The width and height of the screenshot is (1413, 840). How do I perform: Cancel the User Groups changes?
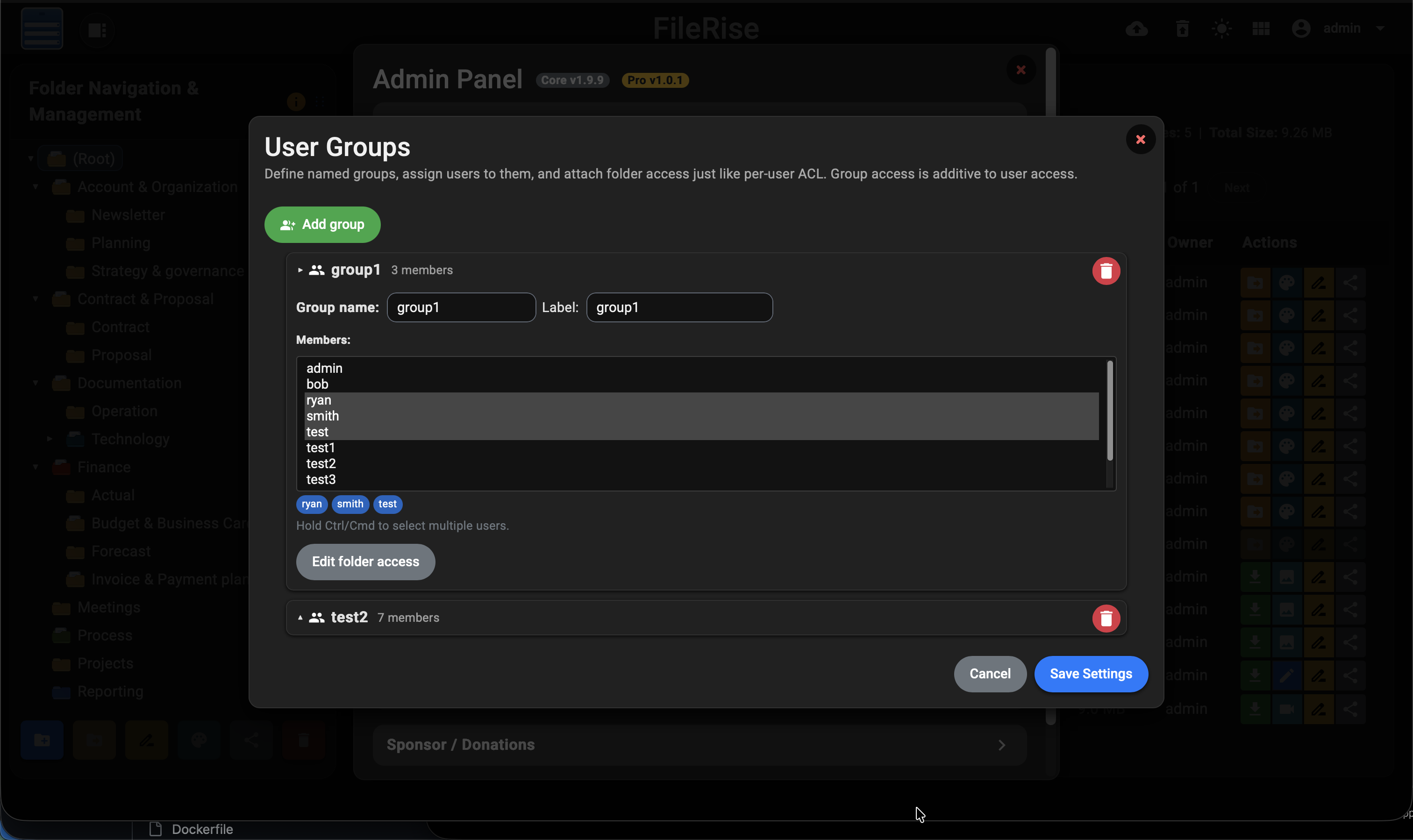click(990, 674)
